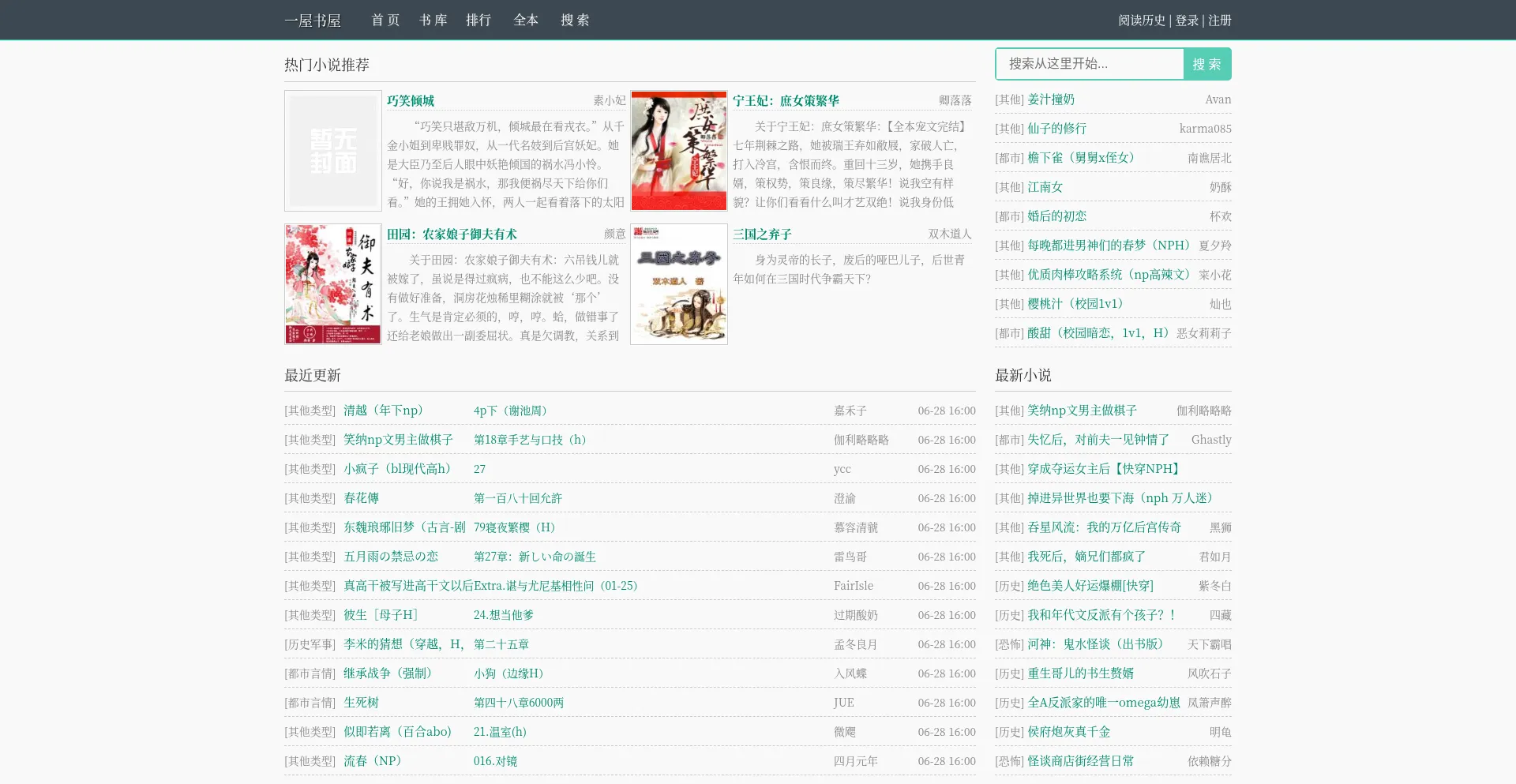
Task: Open the 全本 nav menu item
Action: click(x=526, y=20)
